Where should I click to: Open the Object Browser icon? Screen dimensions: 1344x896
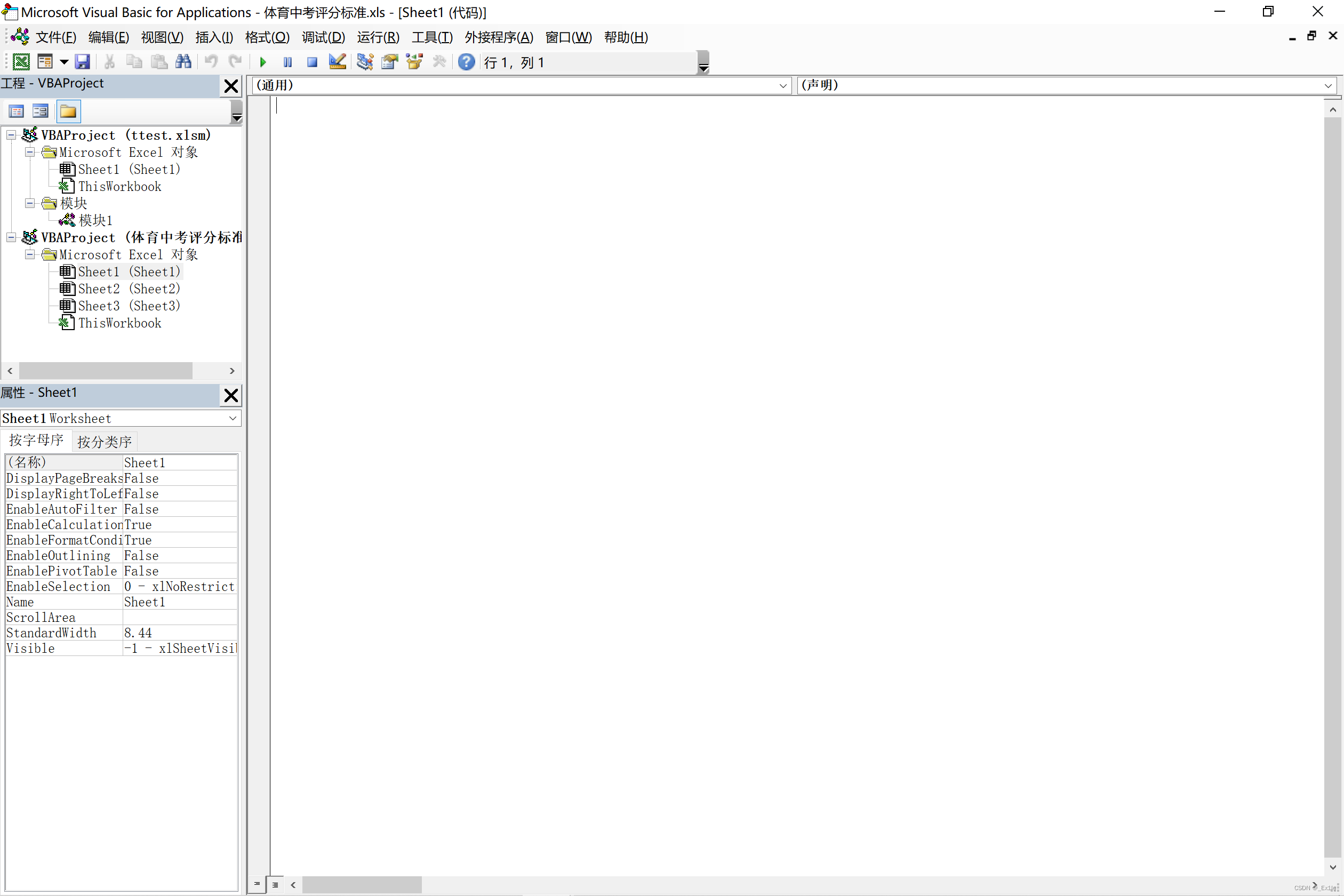(x=414, y=62)
